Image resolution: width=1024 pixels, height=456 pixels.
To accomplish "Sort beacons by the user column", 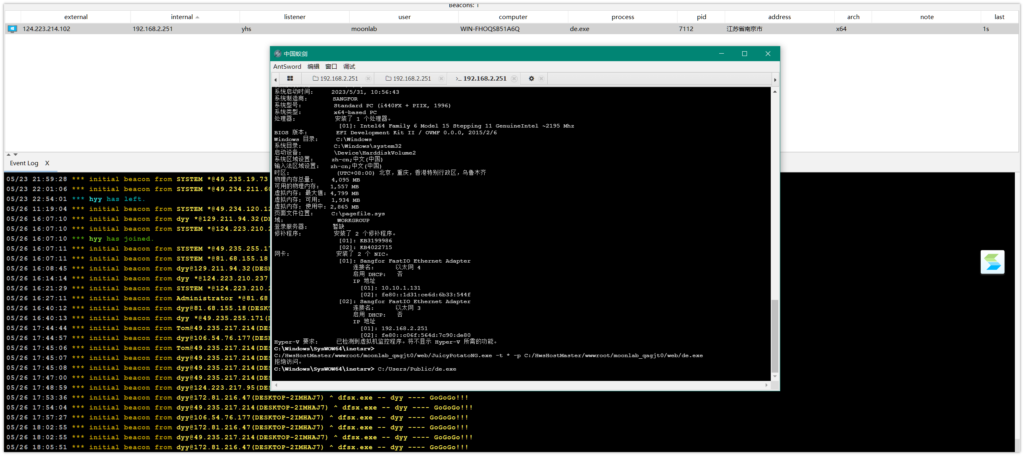I will tap(404, 17).
